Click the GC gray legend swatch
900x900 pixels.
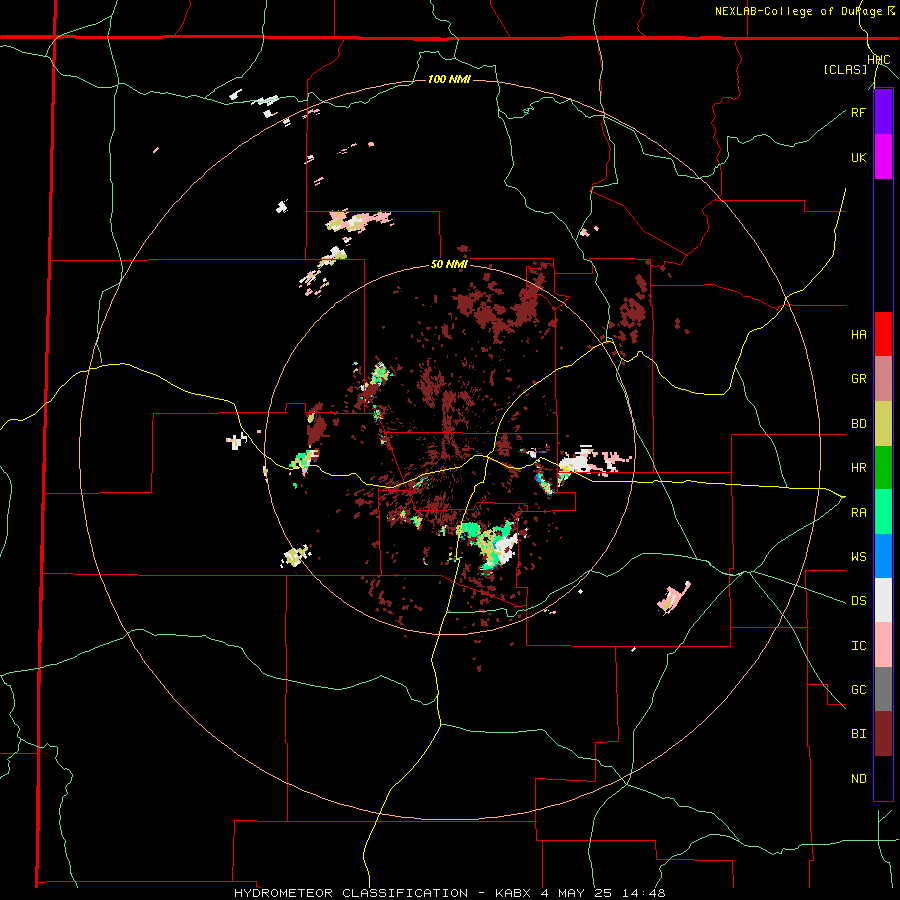pyautogui.click(x=883, y=689)
